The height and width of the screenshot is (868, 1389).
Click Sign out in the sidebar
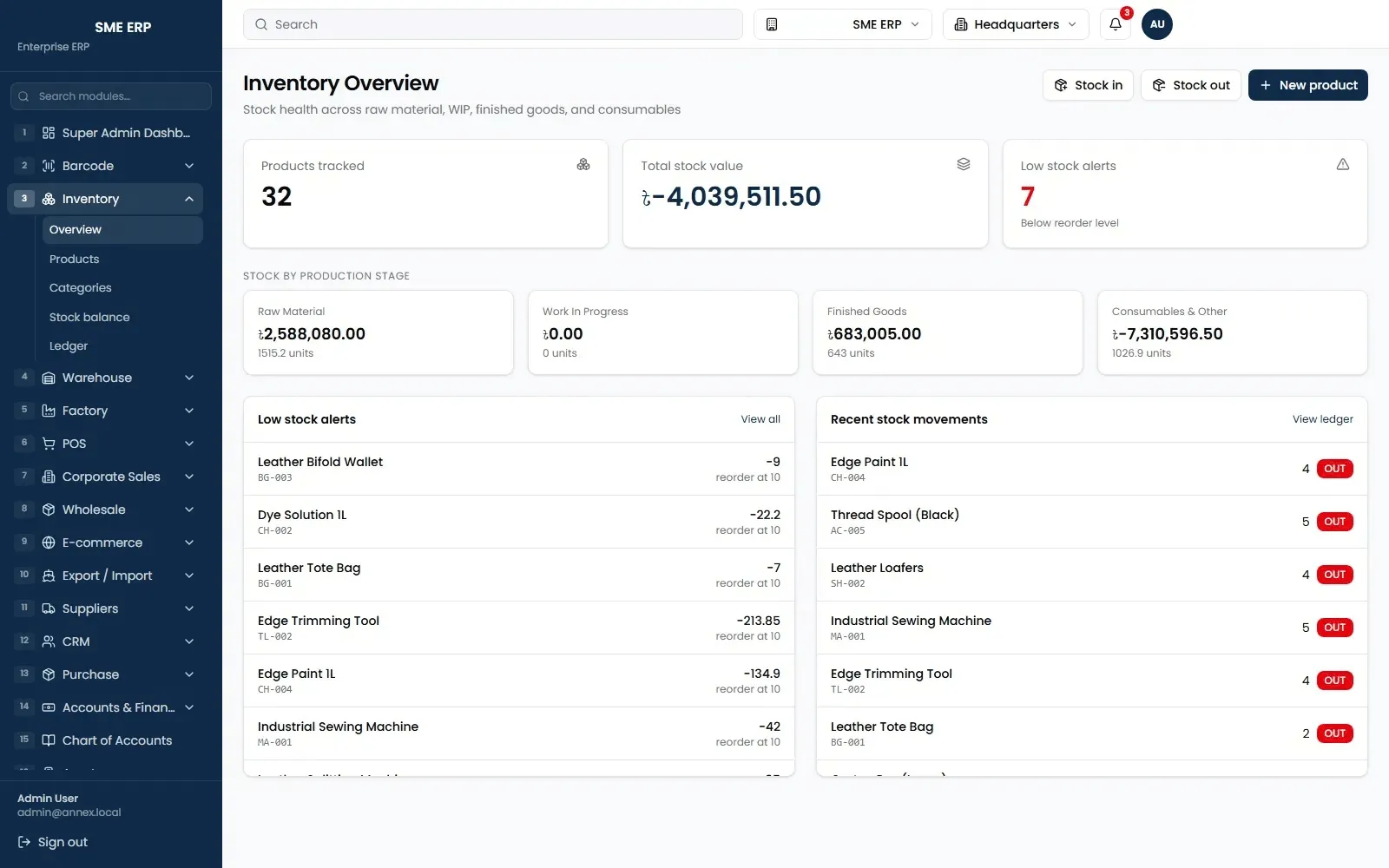click(x=53, y=842)
